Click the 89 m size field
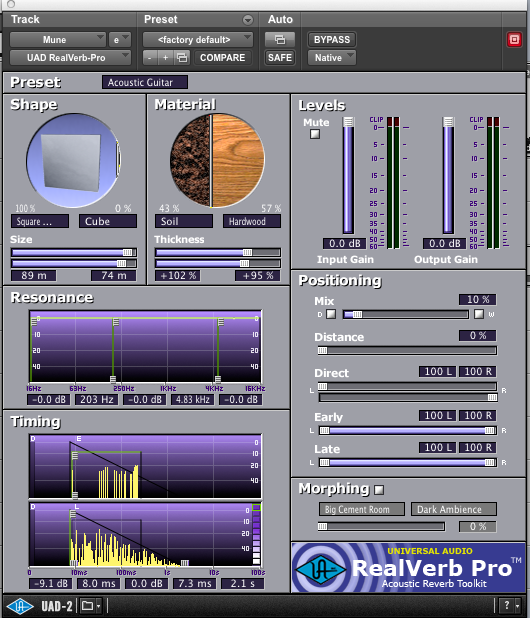Screen dimensions: 530x618 (x=33, y=275)
